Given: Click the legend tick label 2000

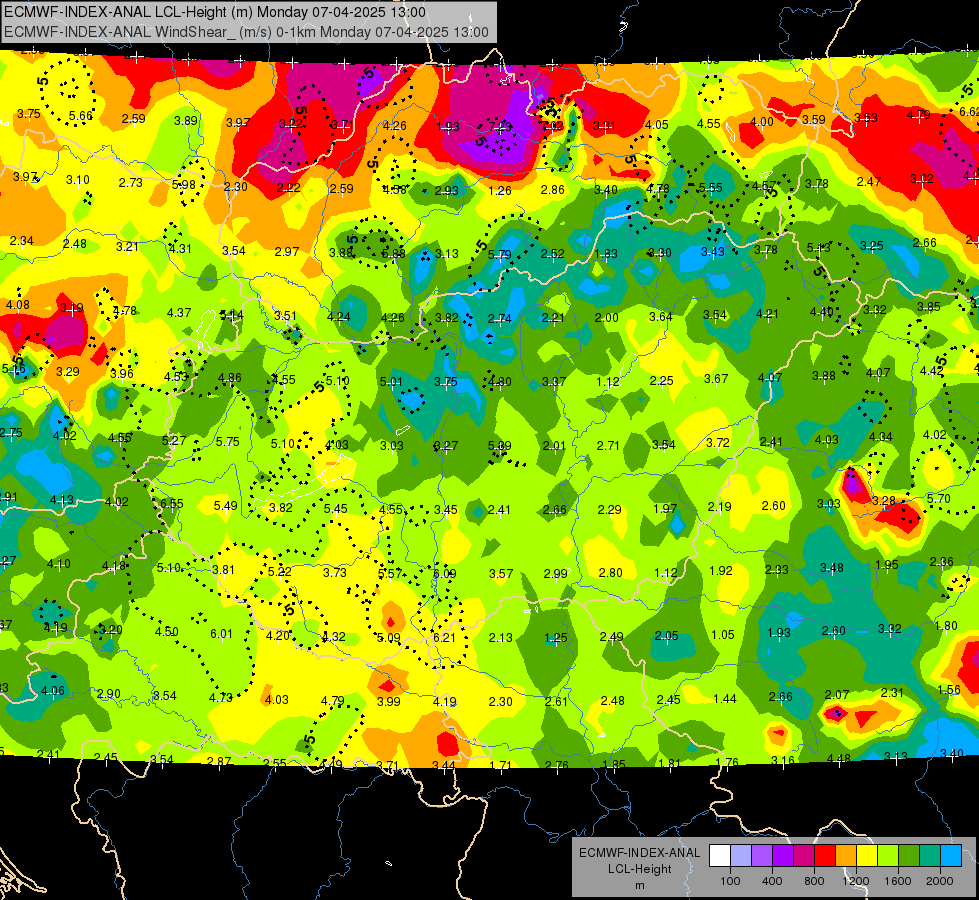Looking at the screenshot, I should coord(940,881).
